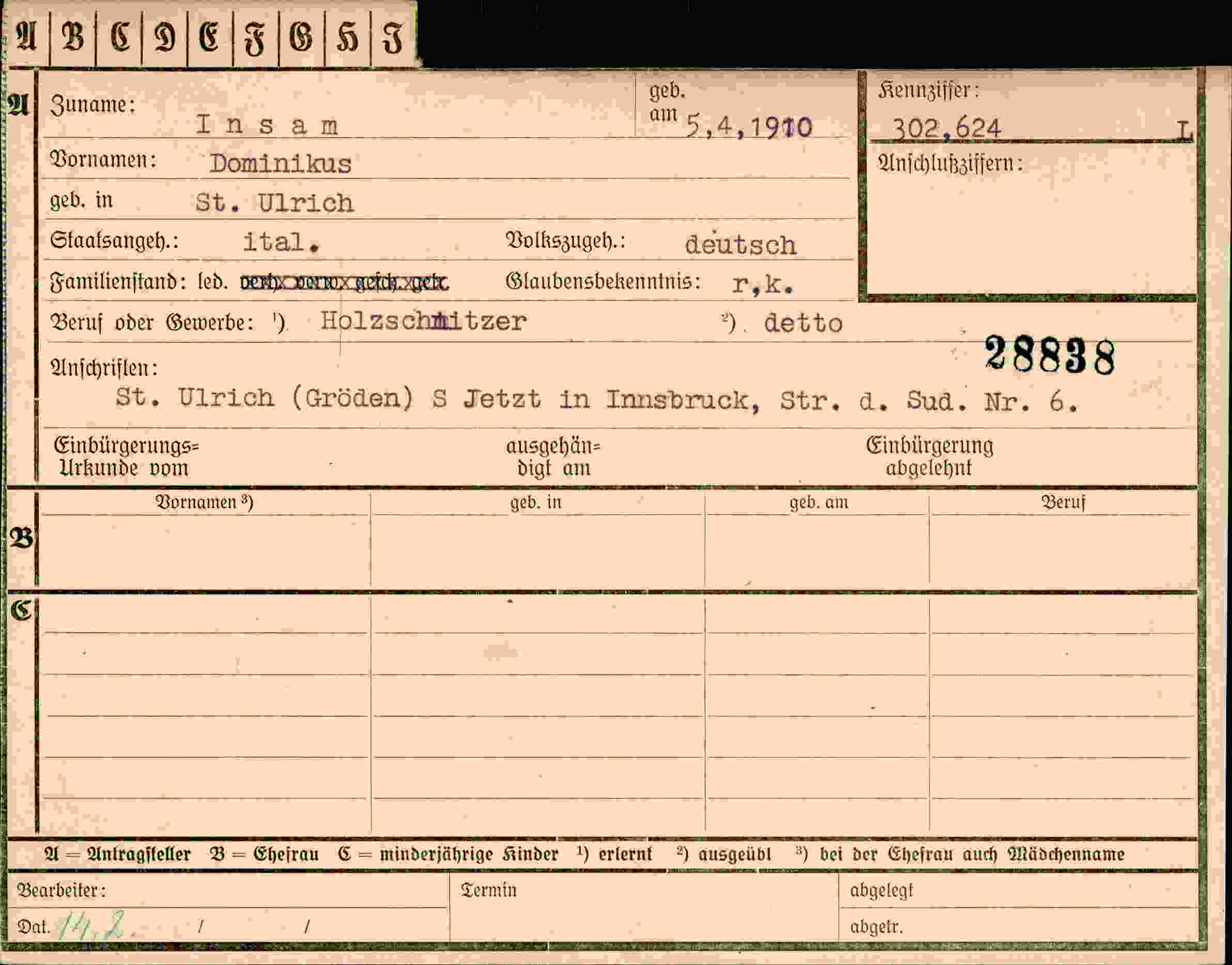Click the section C marker letter
This screenshot has width=1232, height=965.
click(21, 610)
